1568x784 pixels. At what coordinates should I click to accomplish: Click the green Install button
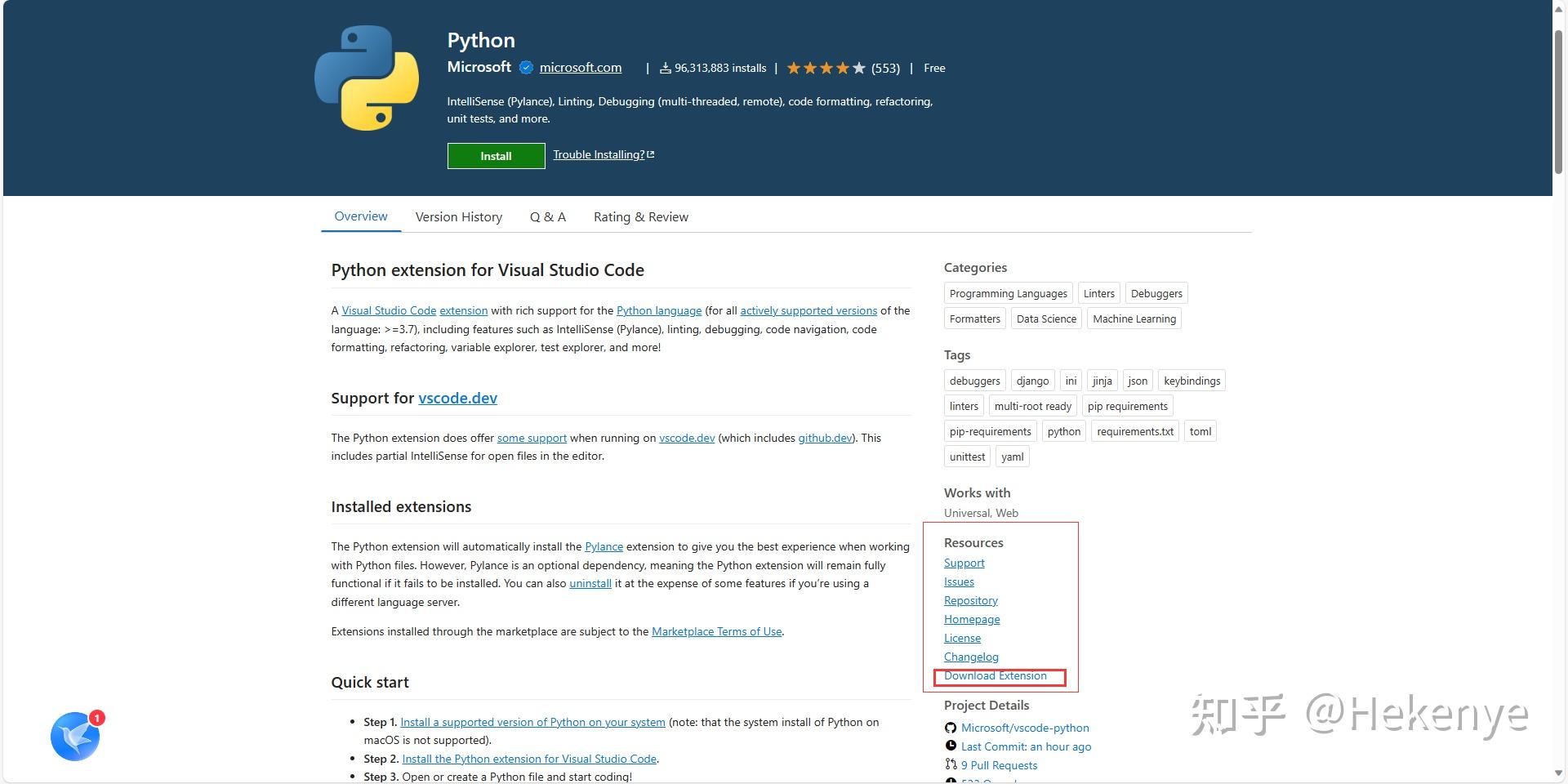pyautogui.click(x=496, y=156)
